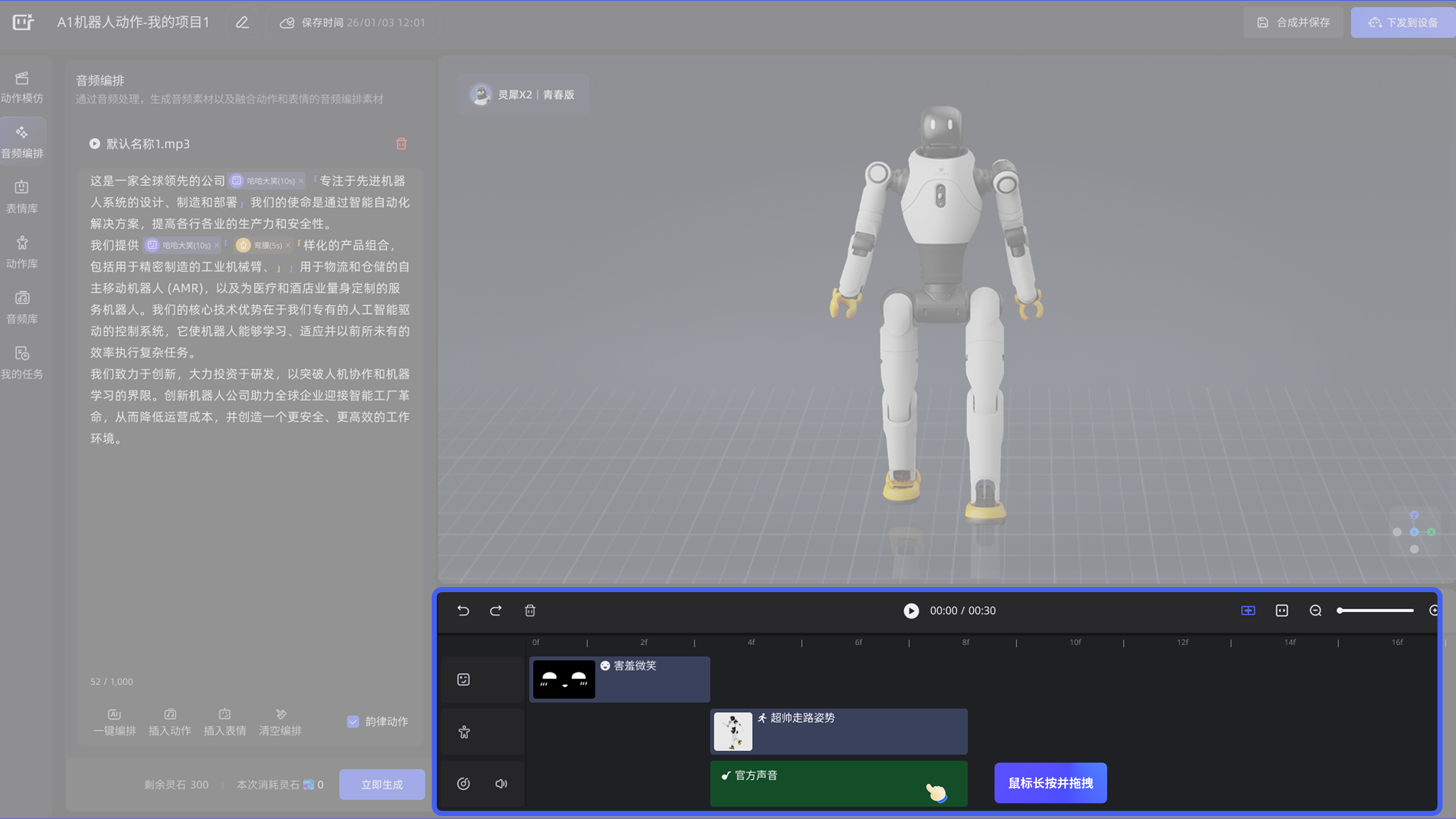Toggle the blue snap icon in timeline toolbar
The image size is (1456, 819).
pos(1247,610)
